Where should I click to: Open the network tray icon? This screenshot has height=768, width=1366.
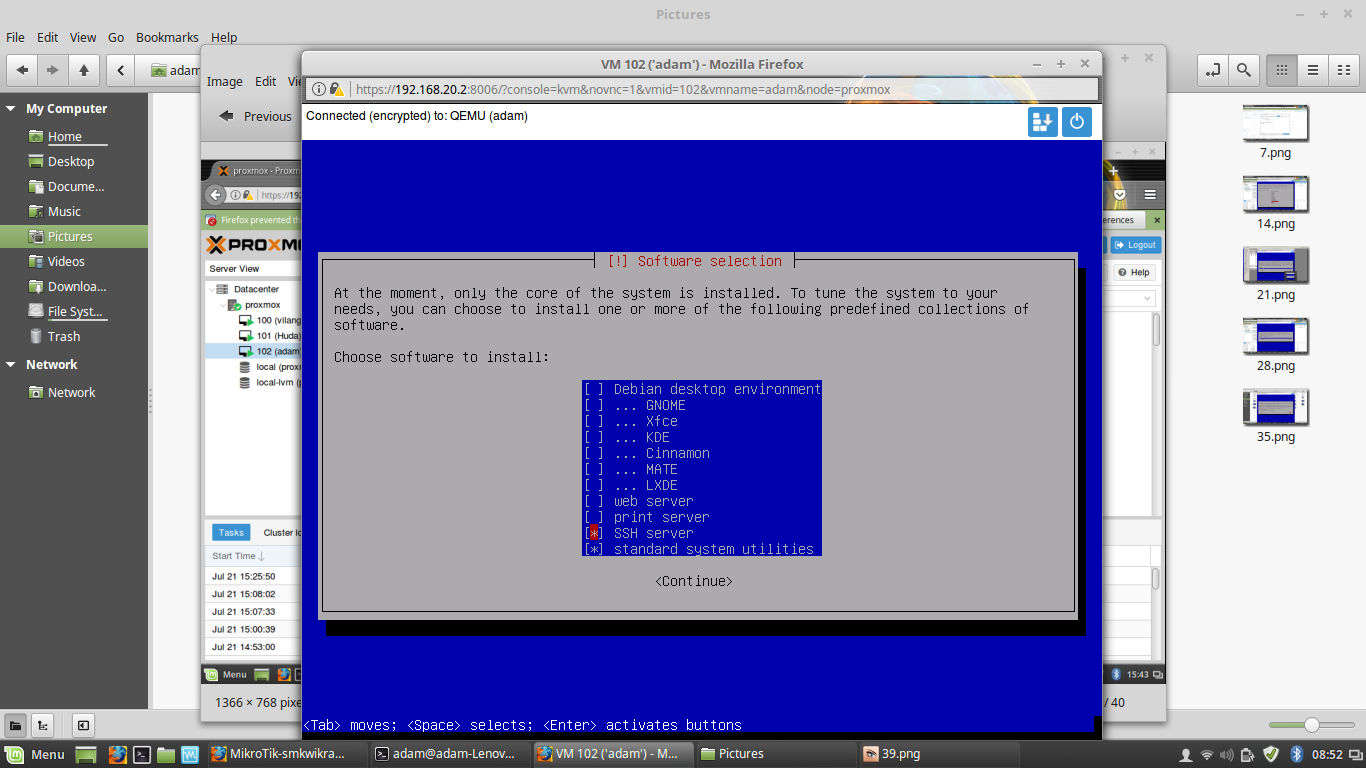(1207, 754)
